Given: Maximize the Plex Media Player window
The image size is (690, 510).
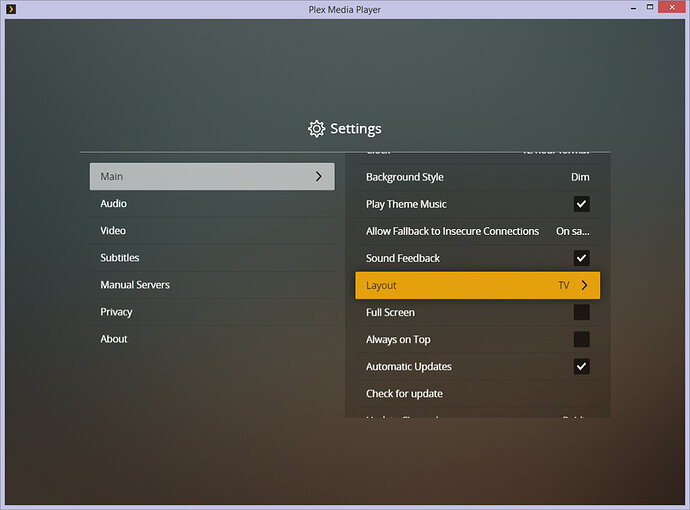Looking at the screenshot, I should pos(650,7).
